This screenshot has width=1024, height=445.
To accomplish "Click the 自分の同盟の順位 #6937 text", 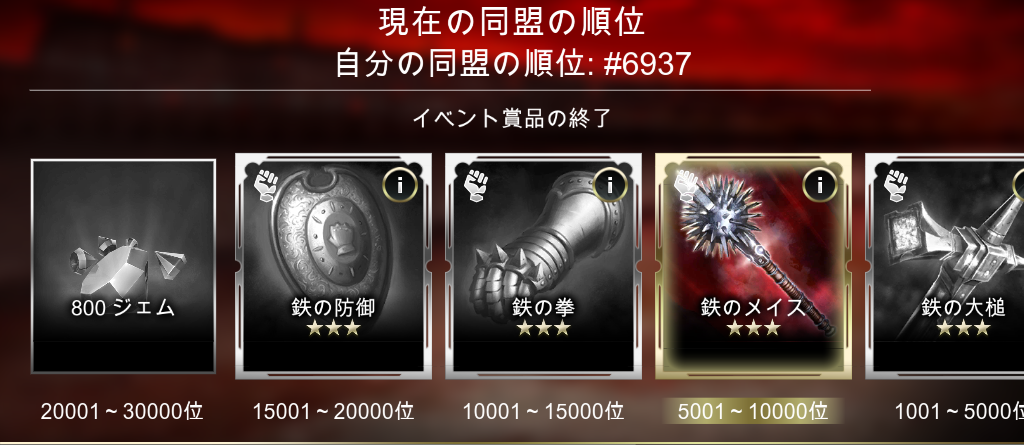I will (513, 64).
